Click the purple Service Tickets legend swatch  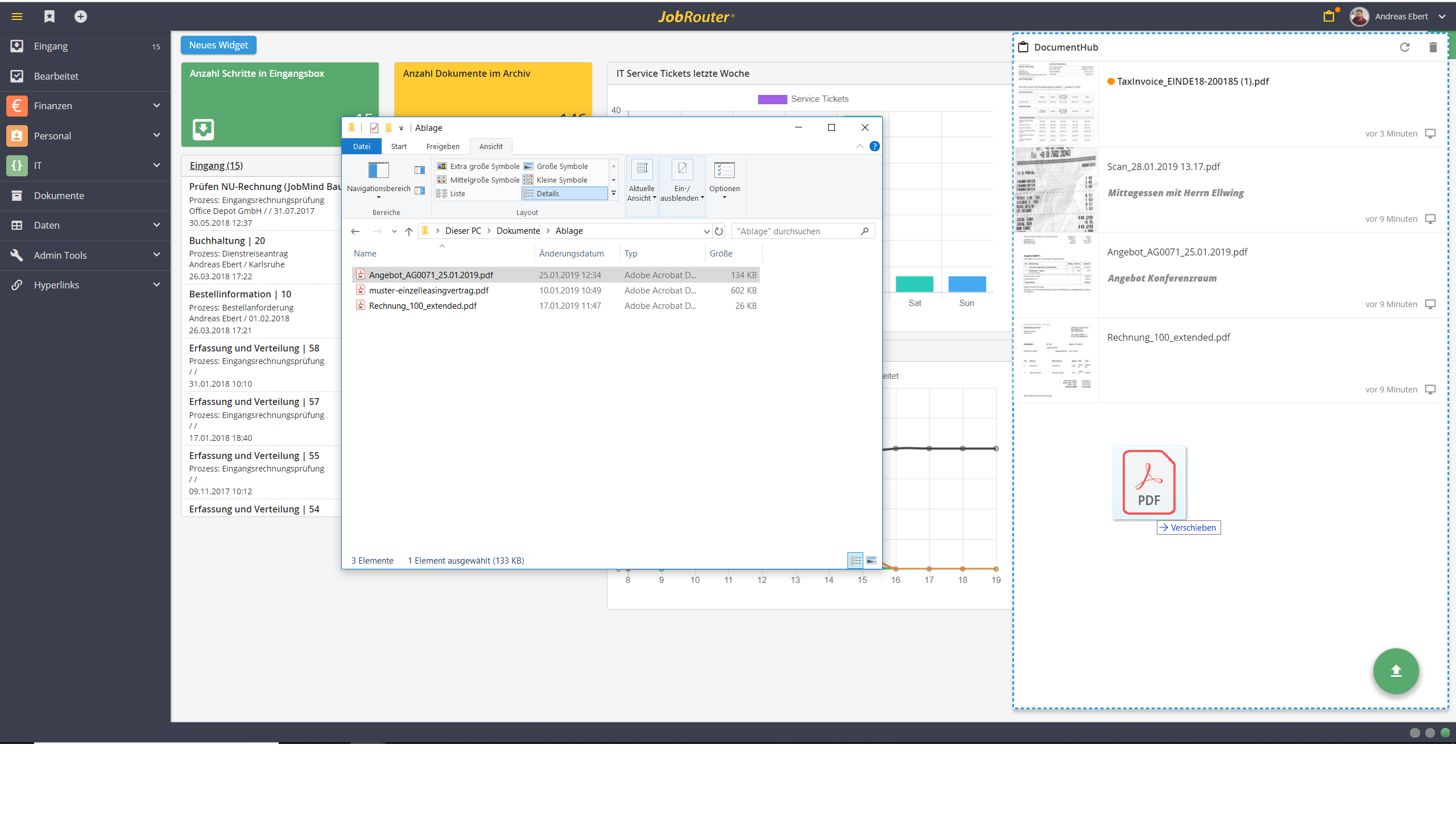click(x=772, y=99)
